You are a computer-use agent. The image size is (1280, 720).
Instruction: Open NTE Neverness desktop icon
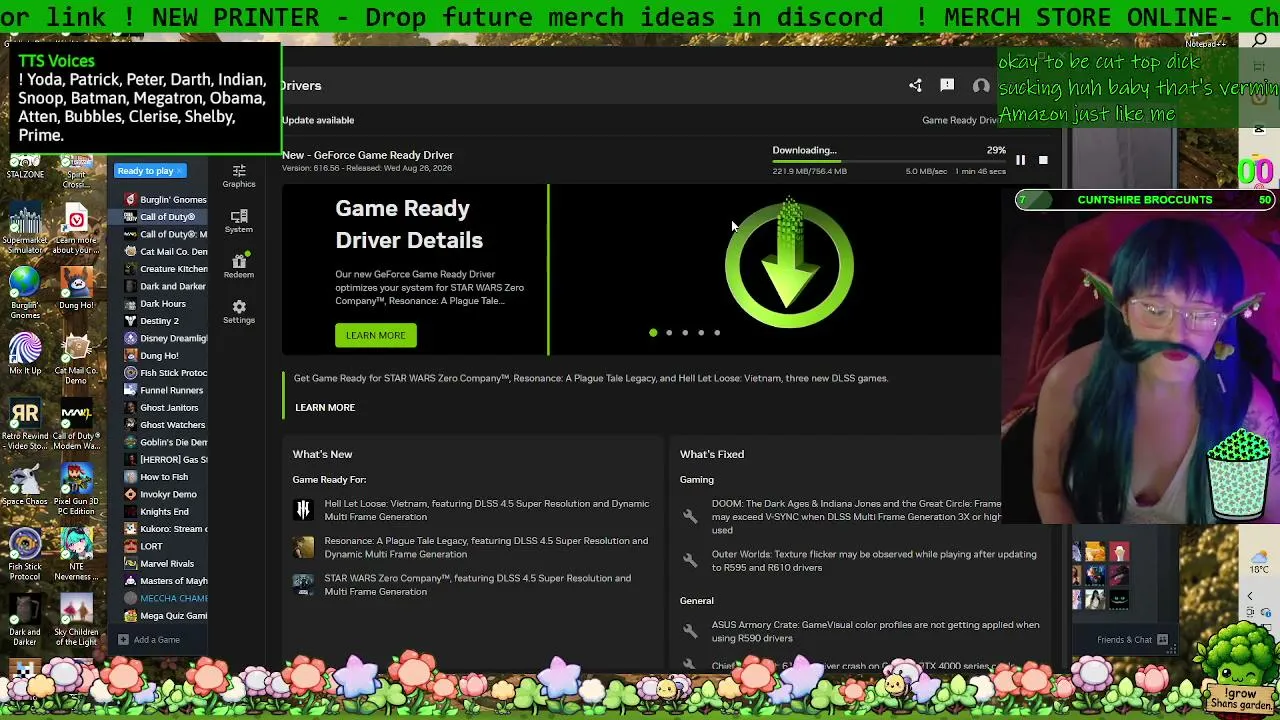pos(76,554)
